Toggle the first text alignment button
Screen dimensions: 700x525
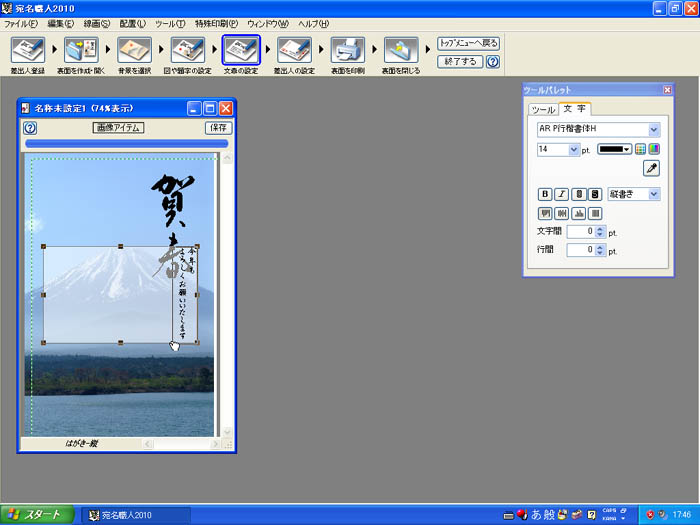point(545,213)
